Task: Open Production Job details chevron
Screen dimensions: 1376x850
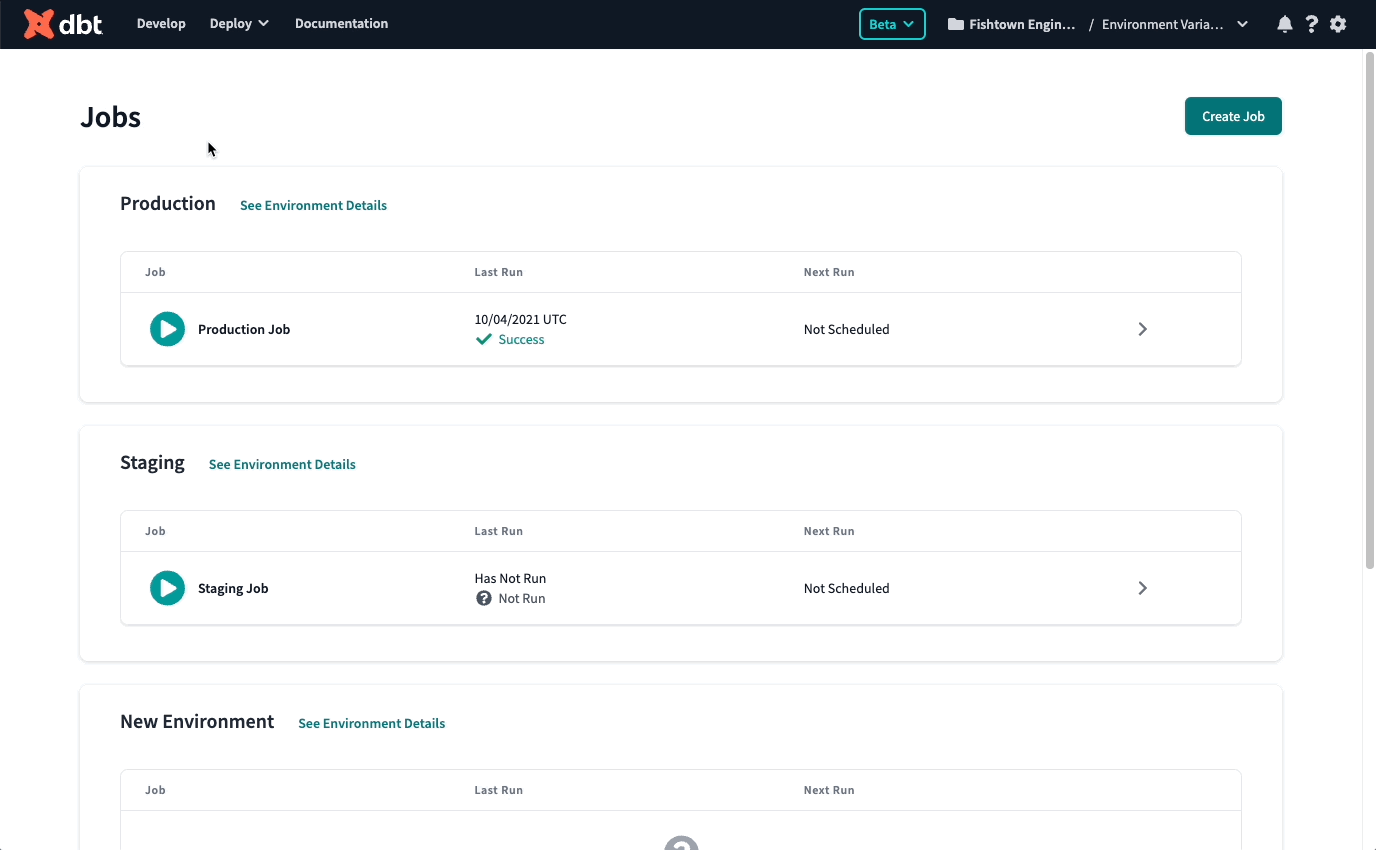Action: [x=1142, y=329]
